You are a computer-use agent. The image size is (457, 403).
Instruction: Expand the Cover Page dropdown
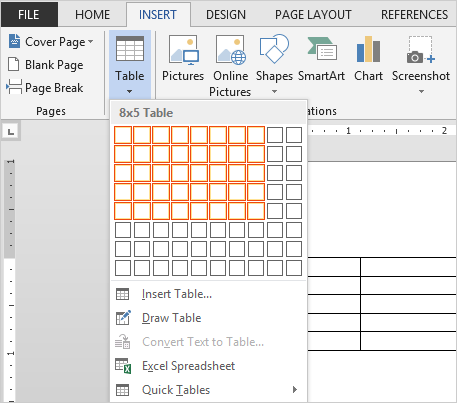coord(91,42)
